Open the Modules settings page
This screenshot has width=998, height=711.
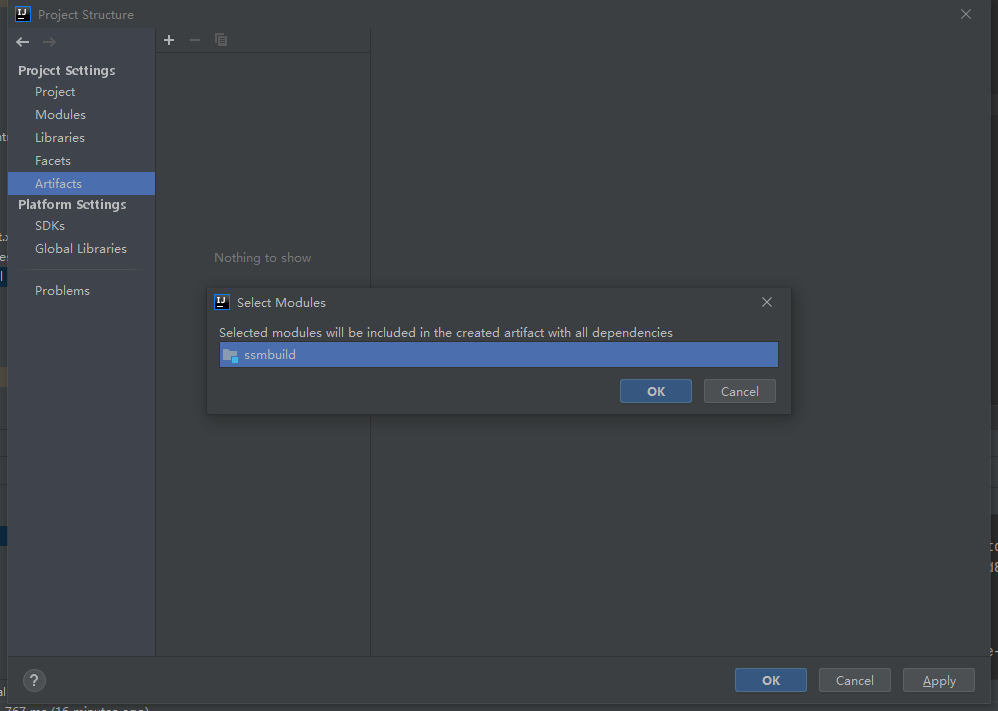[81, 115]
